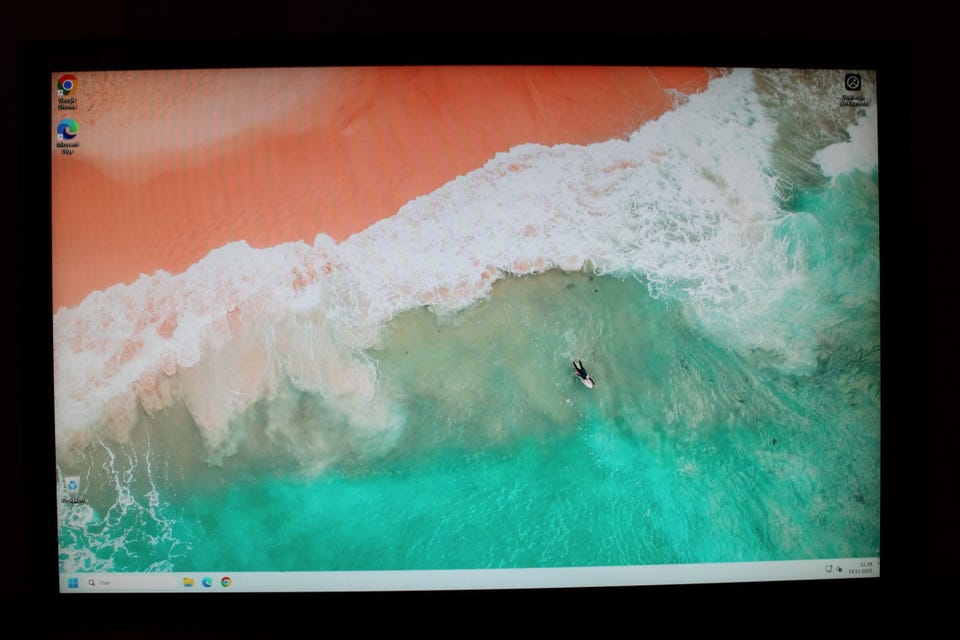The height and width of the screenshot is (640, 960).
Task: Open the Windows Start menu
Action: coord(73,582)
